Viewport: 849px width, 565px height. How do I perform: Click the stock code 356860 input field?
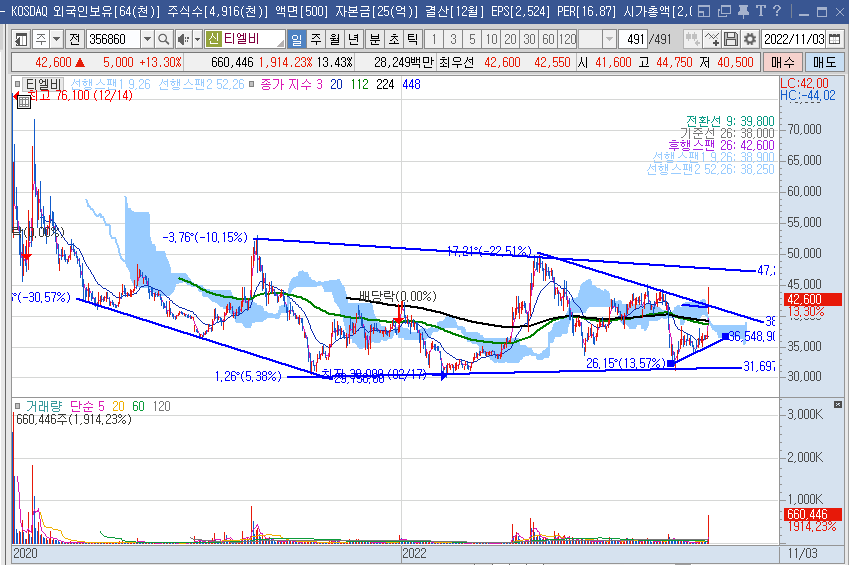tap(113, 39)
